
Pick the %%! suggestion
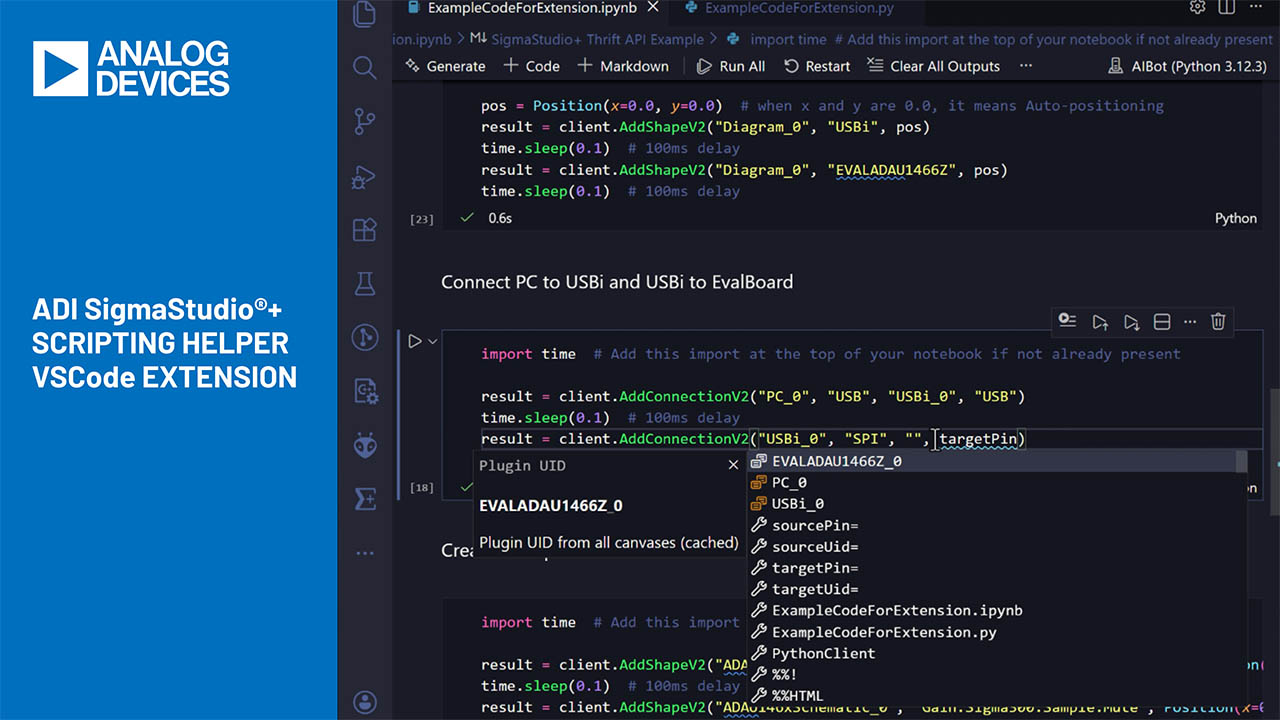[997, 674]
